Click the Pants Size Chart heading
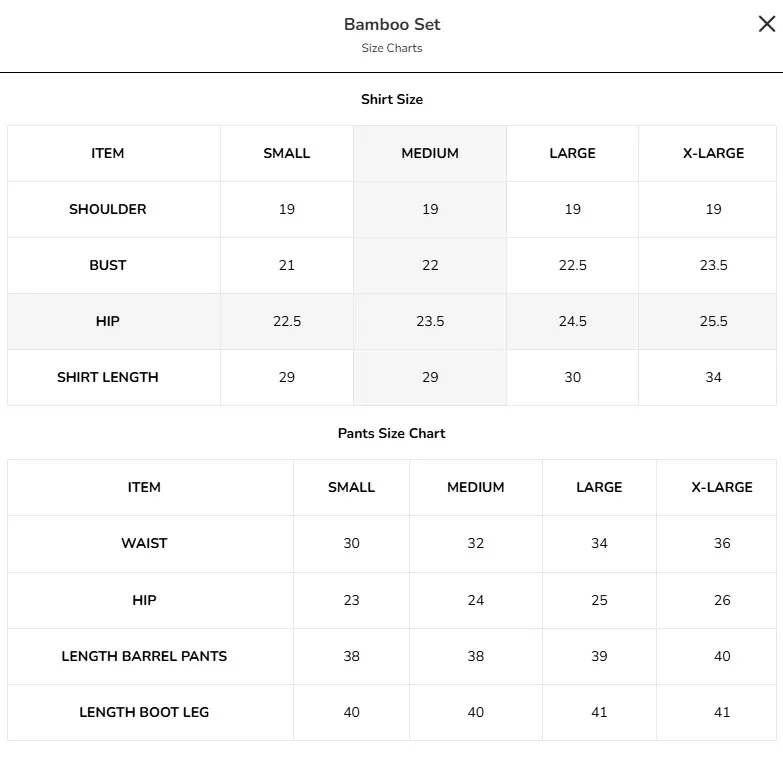Viewport: 783px width, 767px height. [x=392, y=433]
